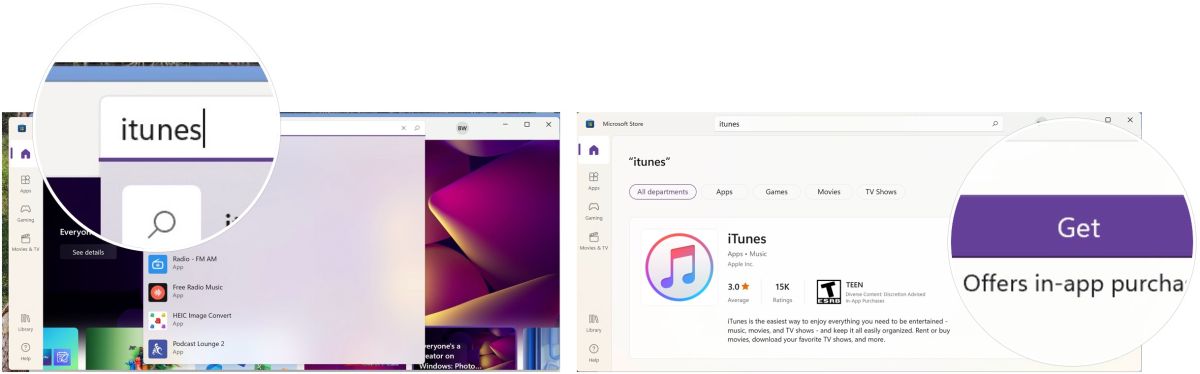Open Library in right window sidebar
The image size is (1200, 374).
593,322
